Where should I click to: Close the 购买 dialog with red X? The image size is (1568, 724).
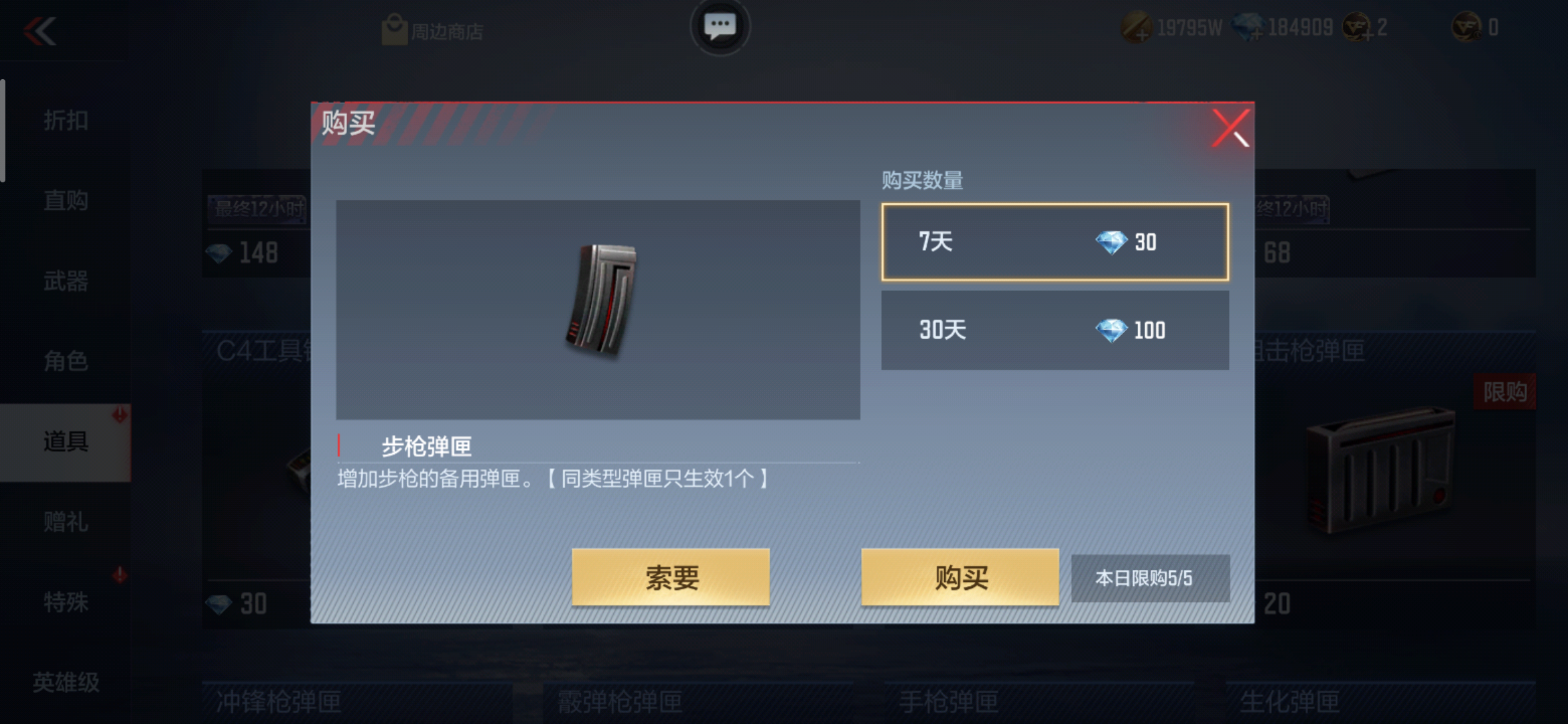pos(1230,128)
